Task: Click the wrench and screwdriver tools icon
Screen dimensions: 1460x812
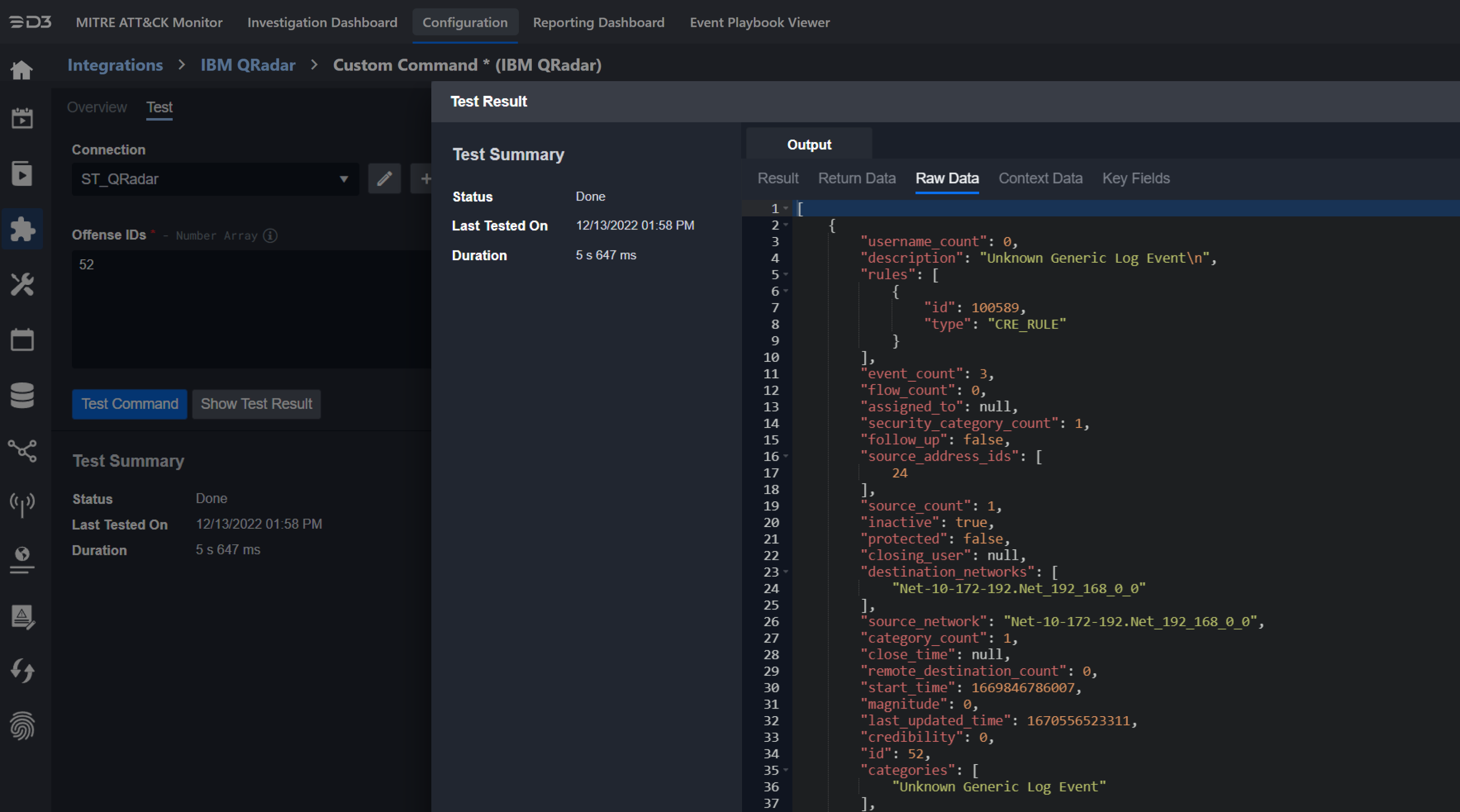Action: point(22,285)
